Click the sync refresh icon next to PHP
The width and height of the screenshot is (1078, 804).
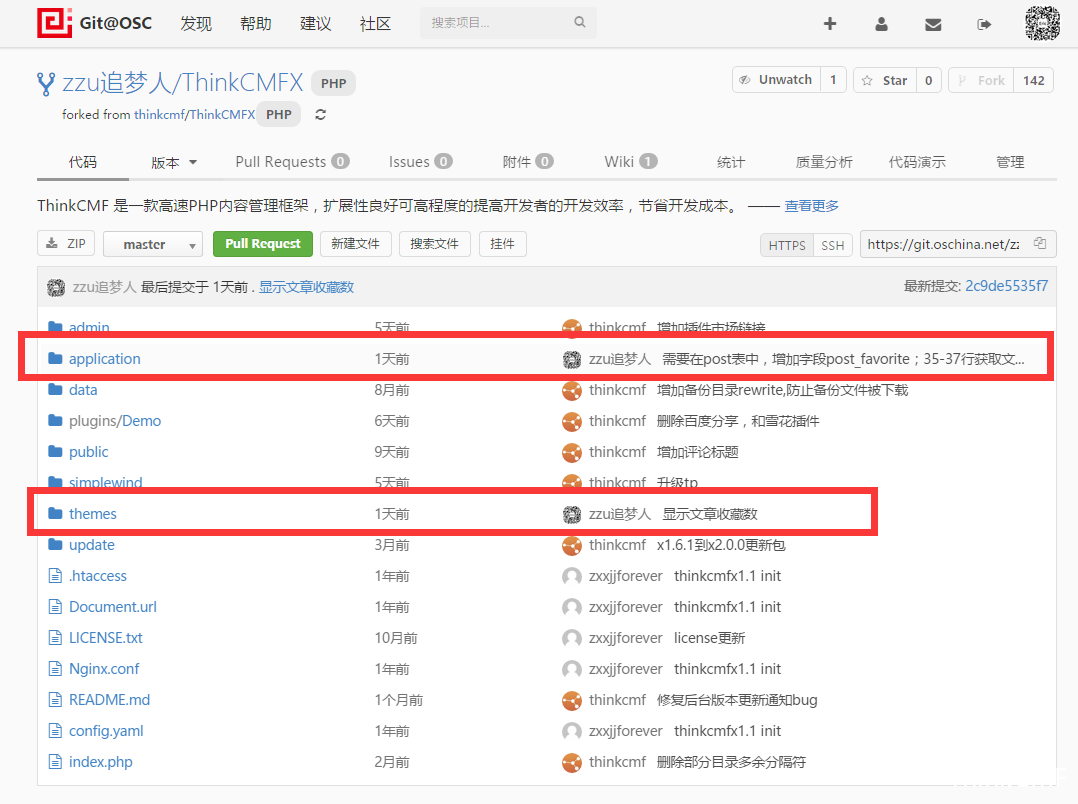[320, 115]
